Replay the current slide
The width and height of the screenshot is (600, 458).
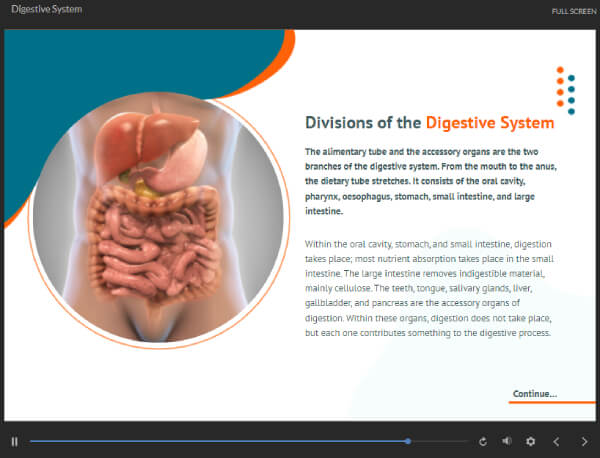click(x=483, y=441)
